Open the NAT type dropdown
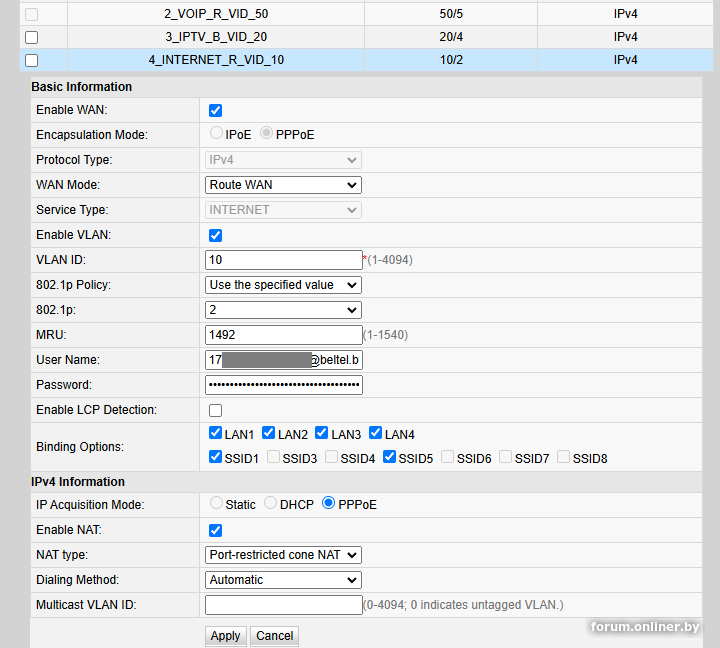 tap(283, 555)
